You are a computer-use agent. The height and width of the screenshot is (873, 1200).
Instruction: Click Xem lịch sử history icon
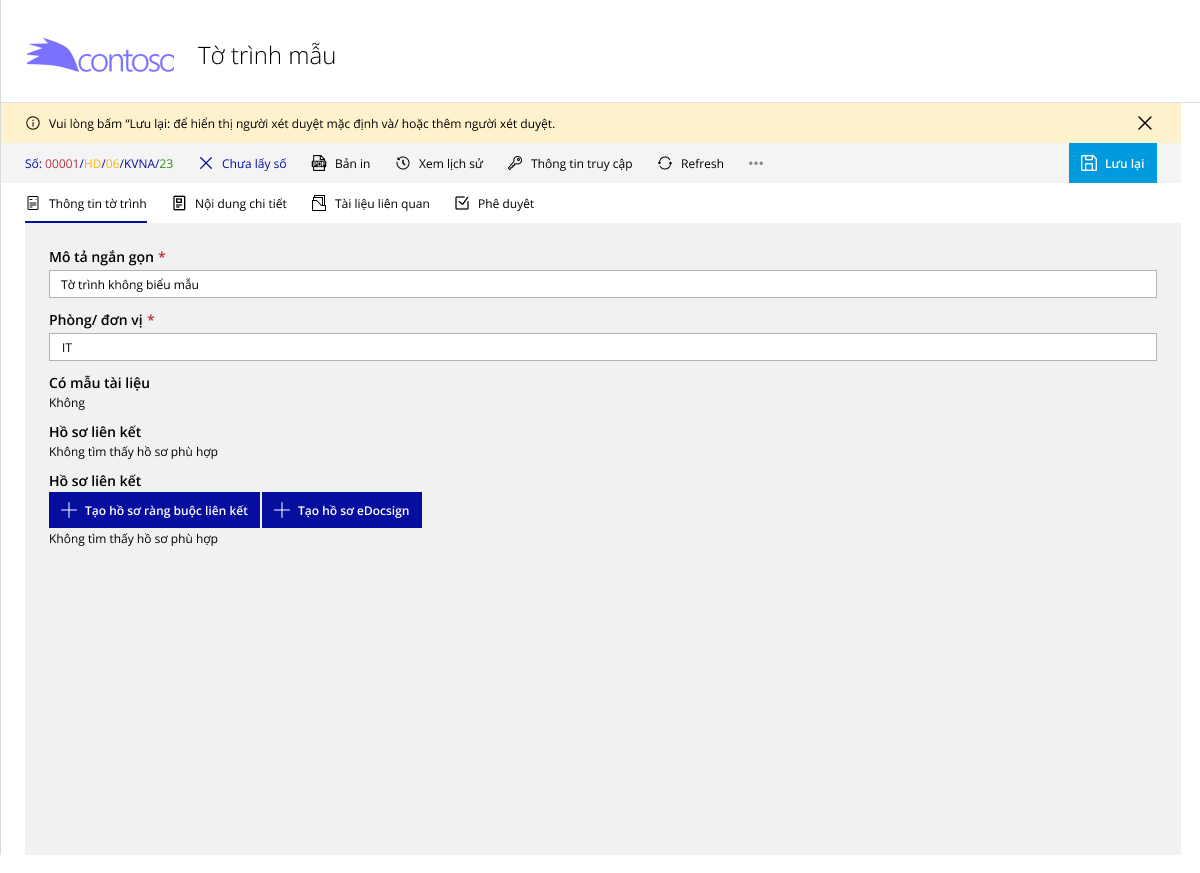[403, 164]
